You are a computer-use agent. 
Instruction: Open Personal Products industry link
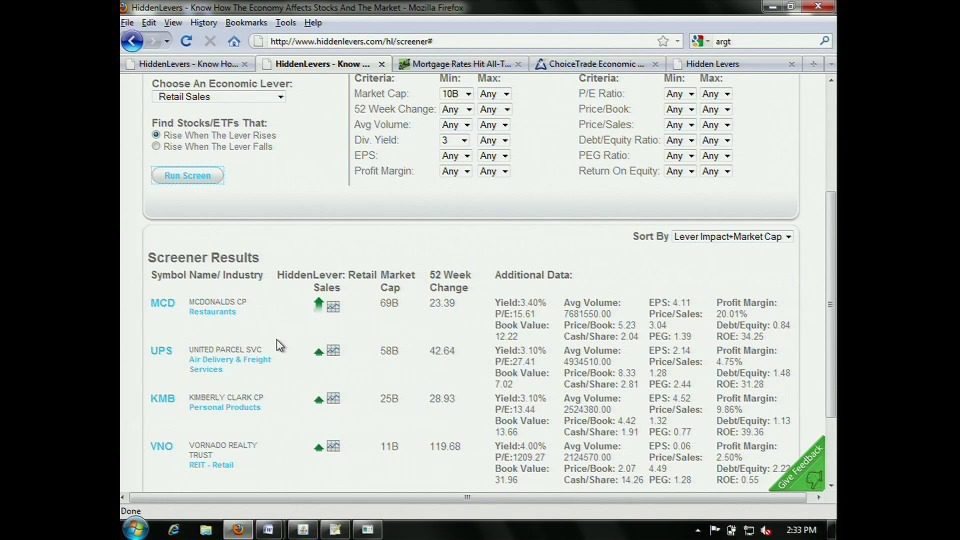pyautogui.click(x=225, y=407)
